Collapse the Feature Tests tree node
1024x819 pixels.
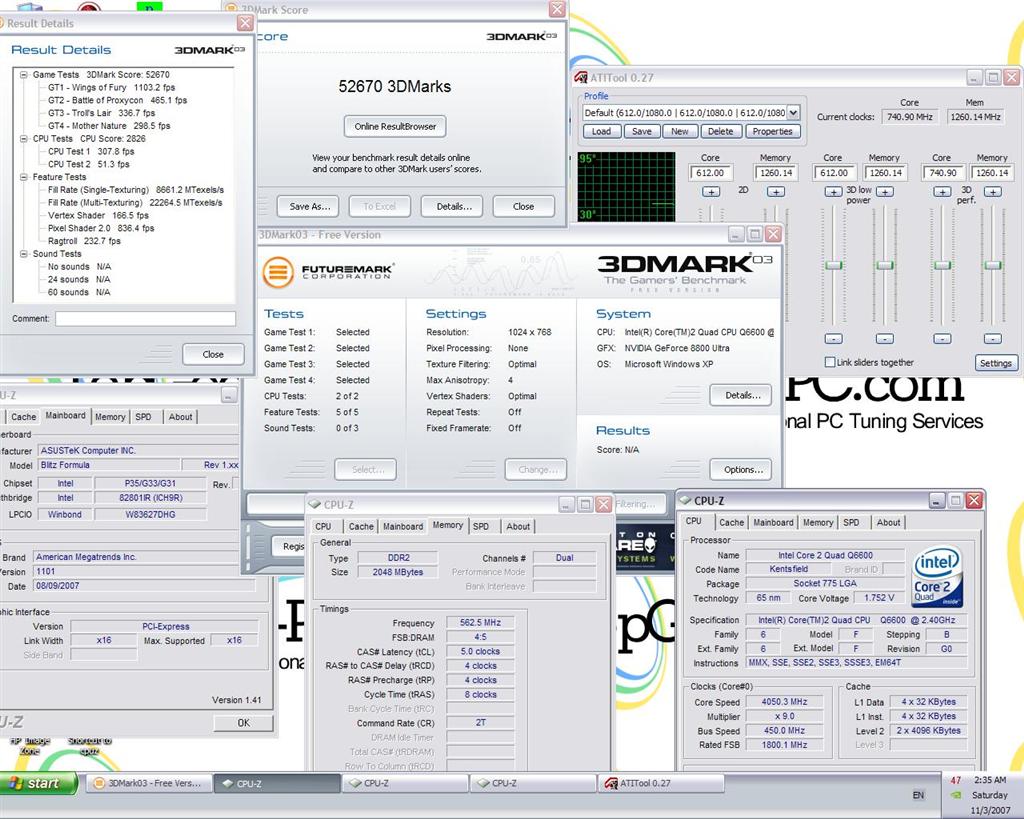pyautogui.click(x=24, y=177)
